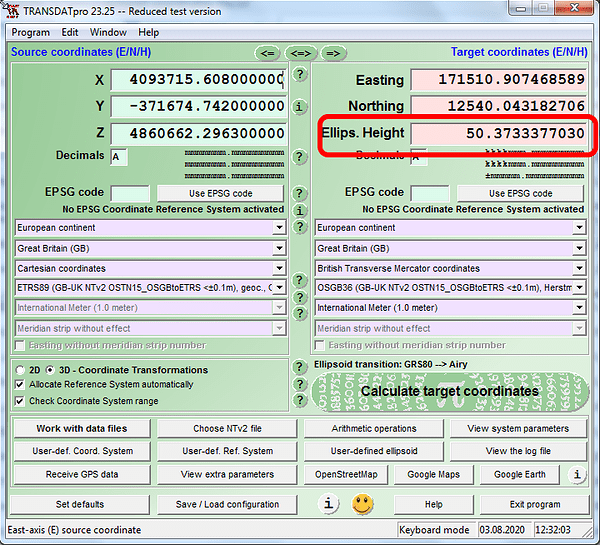Screen dimensions: 600x545
Task: Click the source EPSG code input field
Action: (130, 193)
